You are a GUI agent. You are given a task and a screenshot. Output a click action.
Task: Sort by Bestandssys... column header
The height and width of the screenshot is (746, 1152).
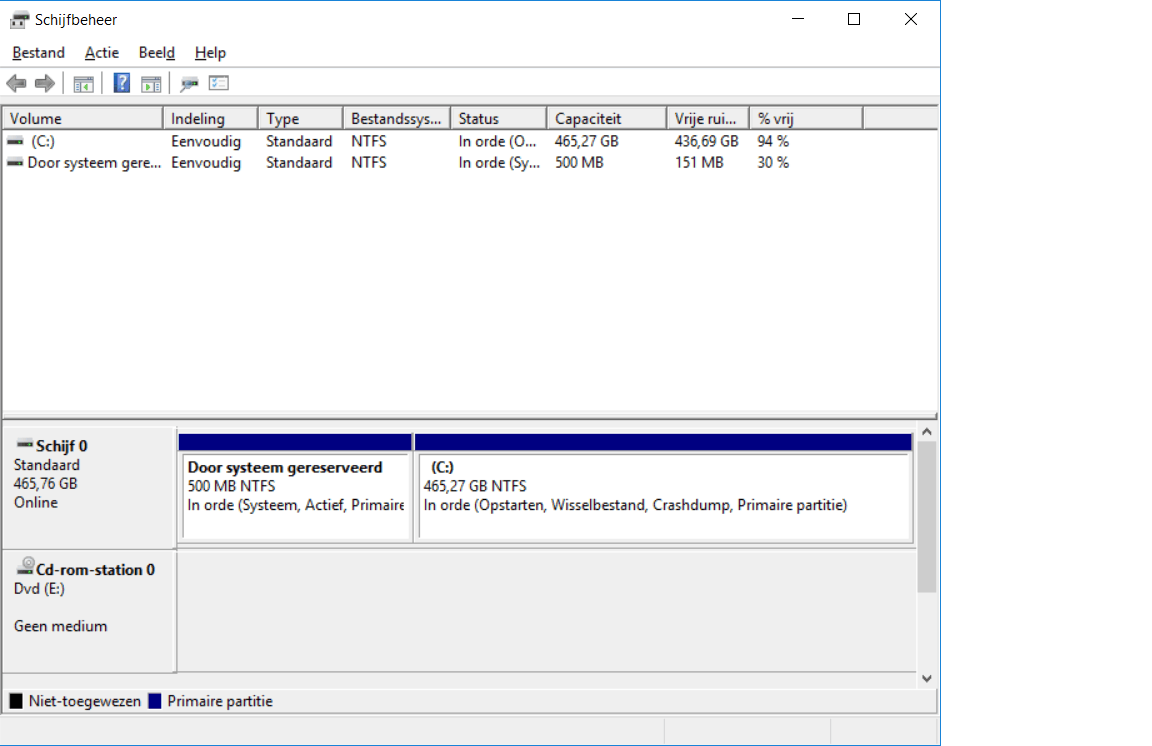pos(397,118)
